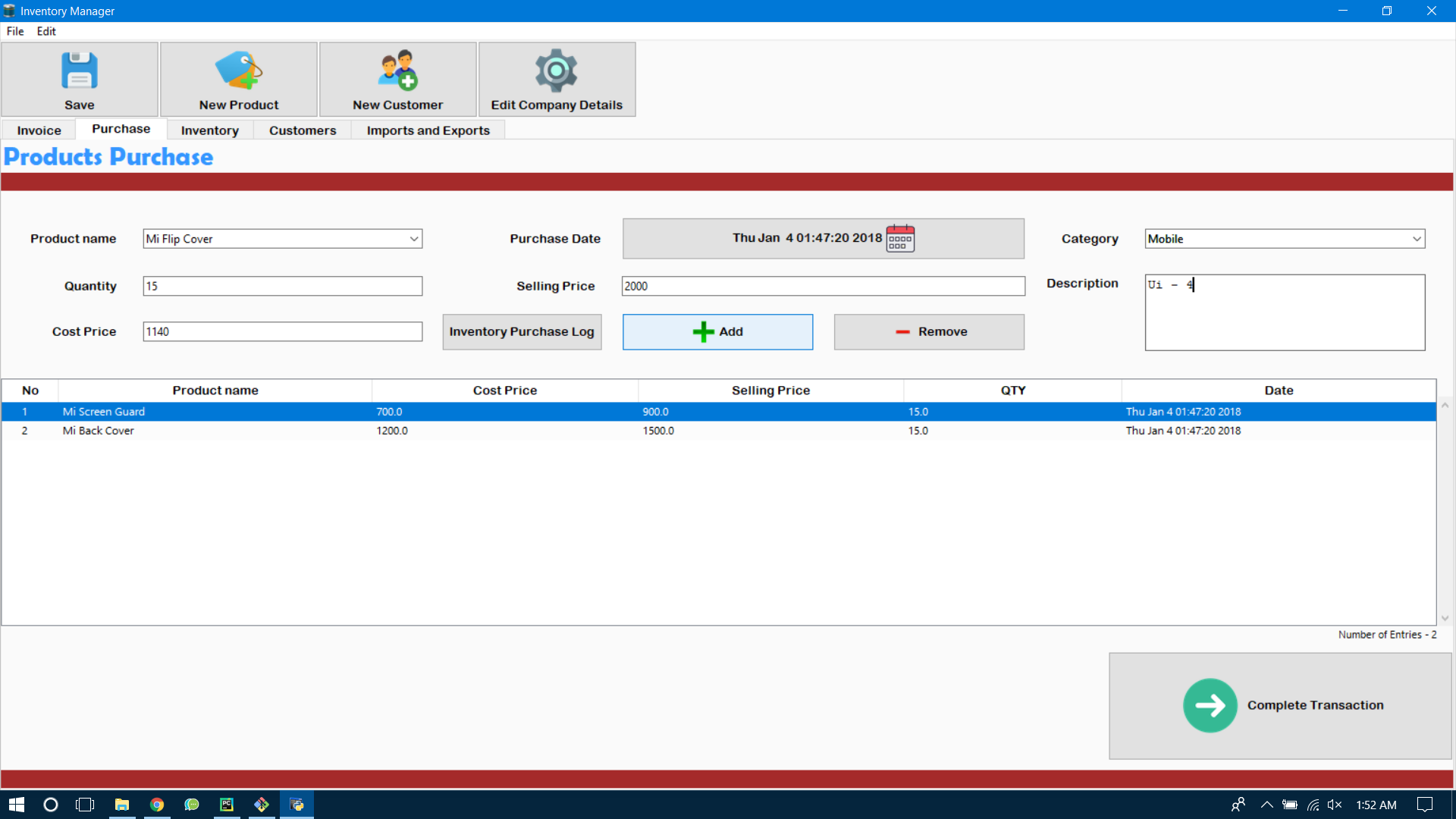
Task: Switch to the Inventory tab
Action: coord(209,130)
